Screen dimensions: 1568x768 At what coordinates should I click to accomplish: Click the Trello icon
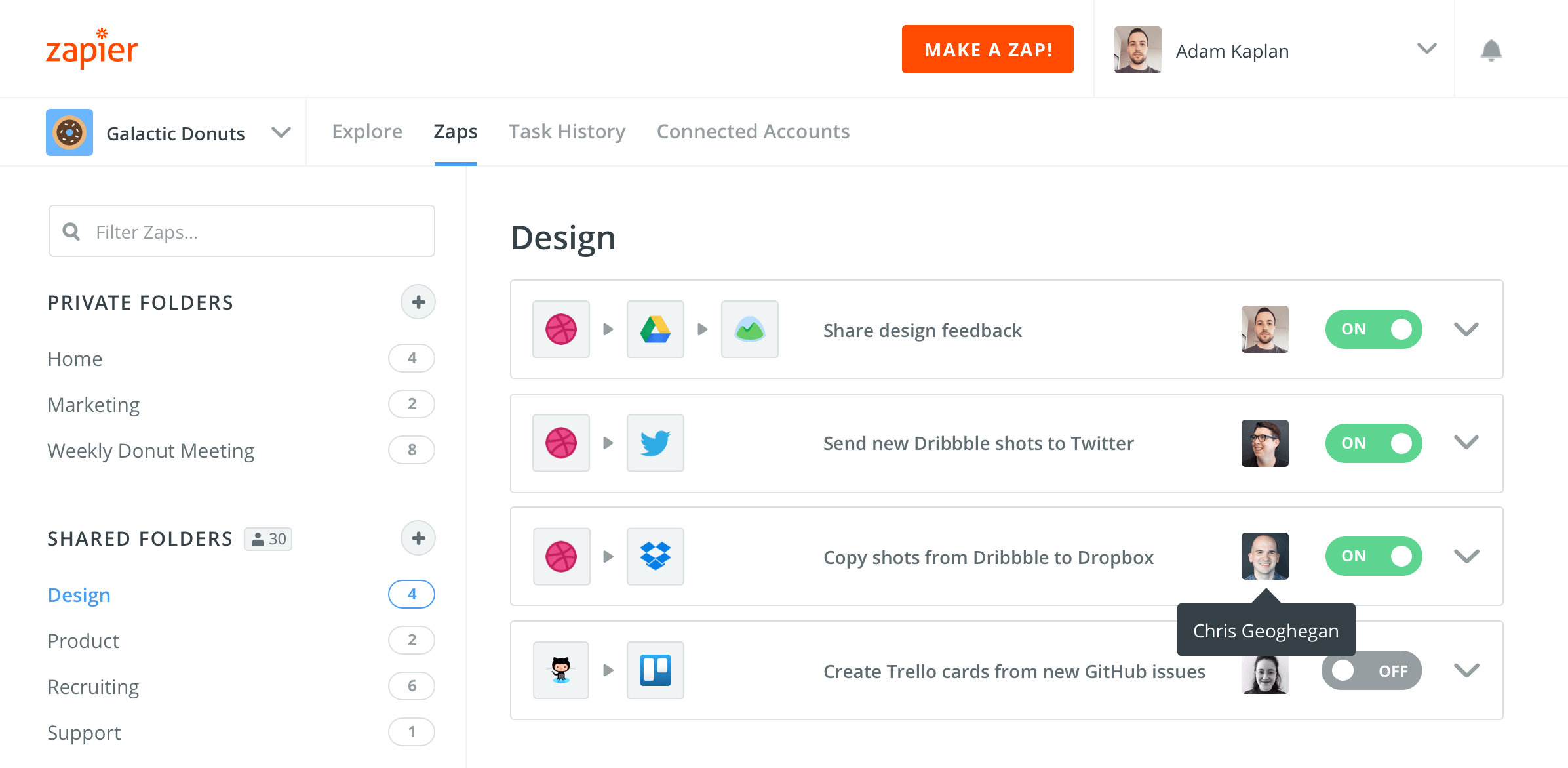pyautogui.click(x=656, y=670)
